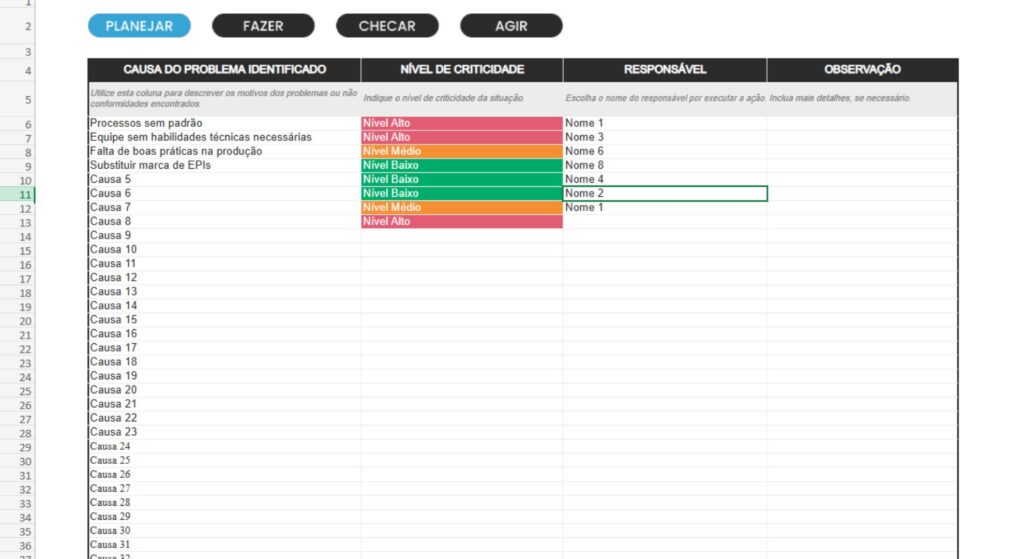Select the 'Processos sem padrão' cell

pyautogui.click(x=224, y=123)
